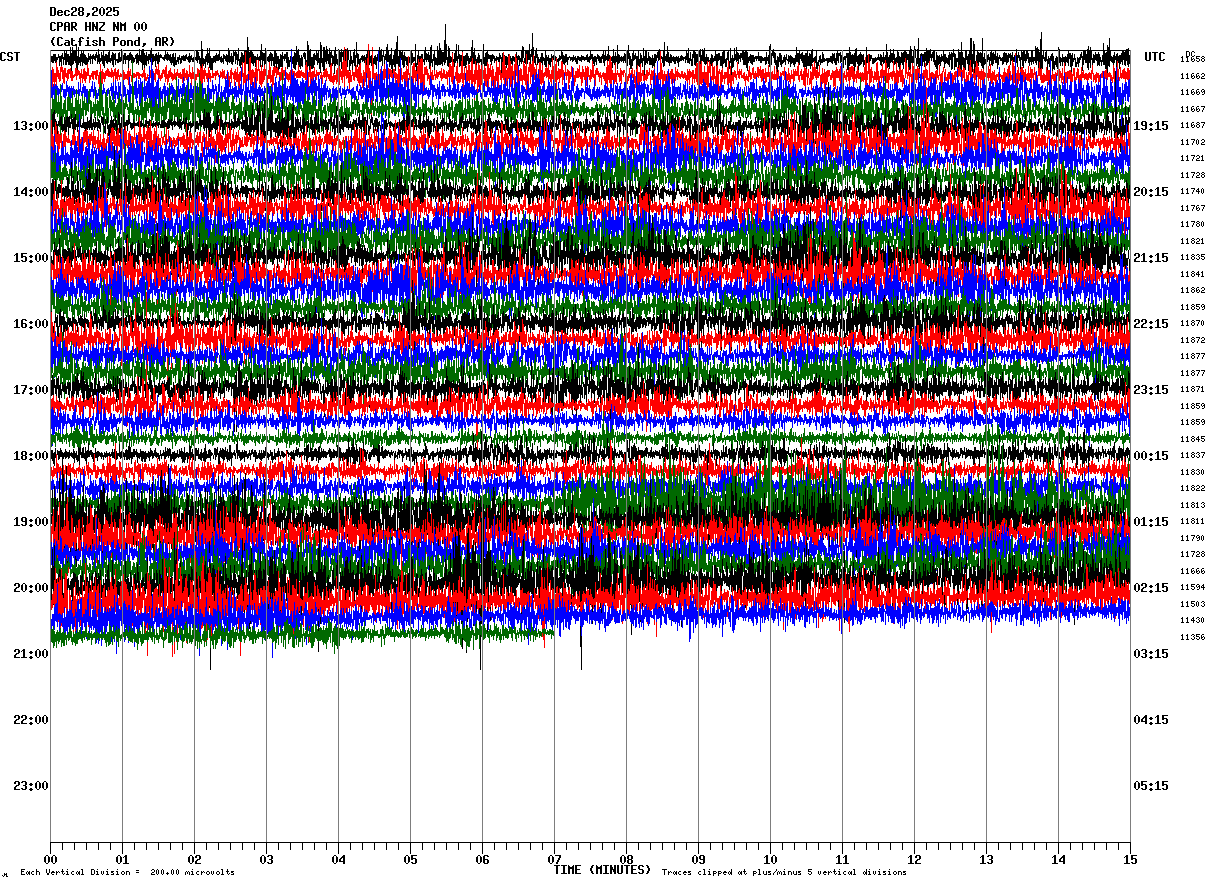Click the 03:15 UTC time label
The image size is (1210, 886).
point(1151,654)
